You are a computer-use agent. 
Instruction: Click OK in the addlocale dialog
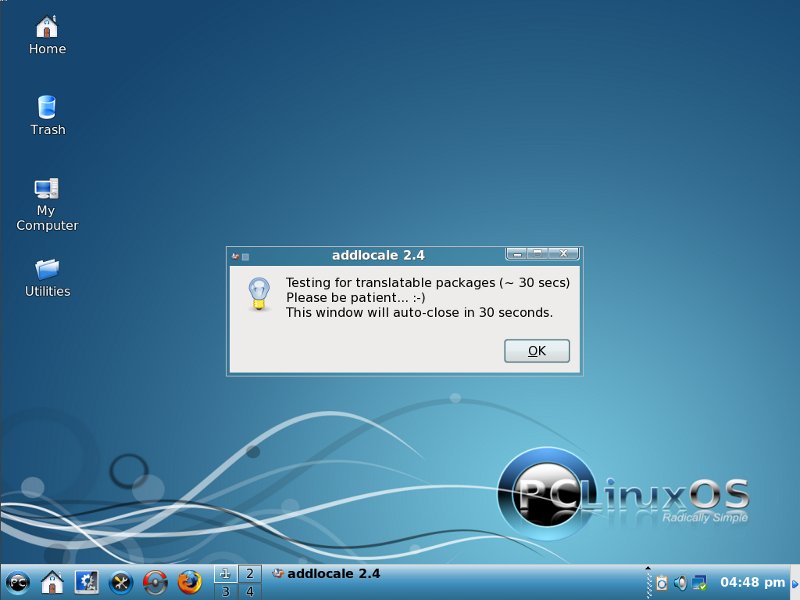coord(537,351)
